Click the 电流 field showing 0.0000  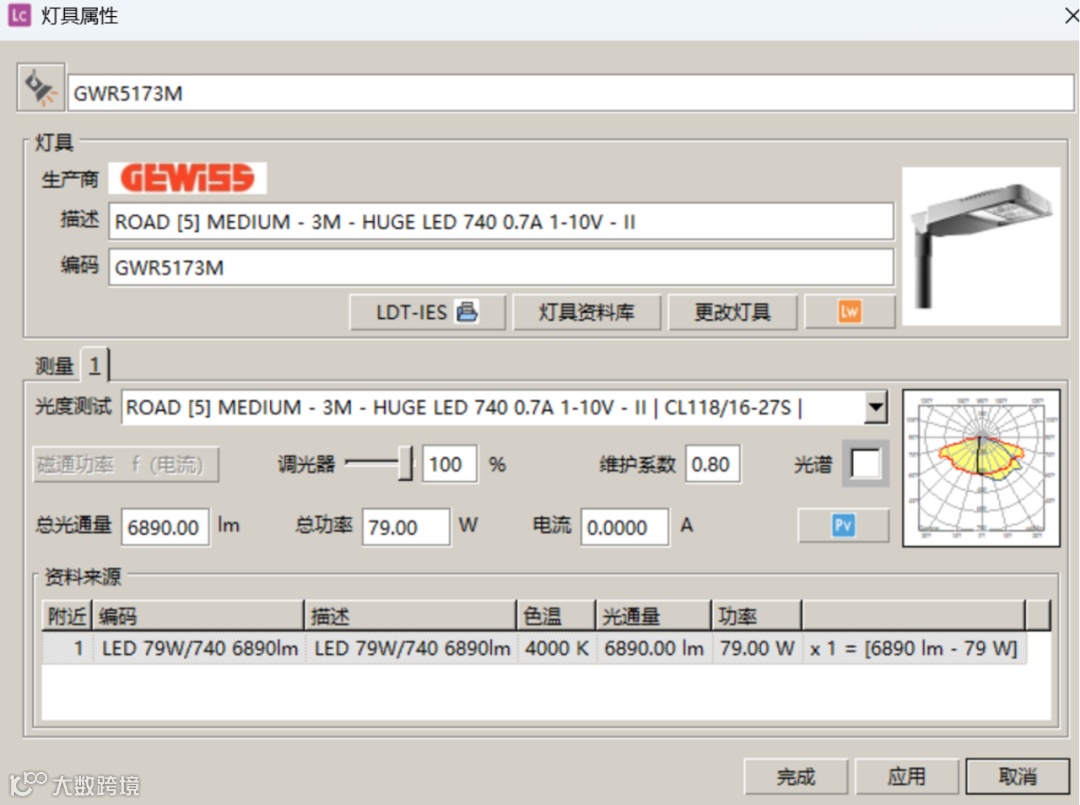point(625,527)
